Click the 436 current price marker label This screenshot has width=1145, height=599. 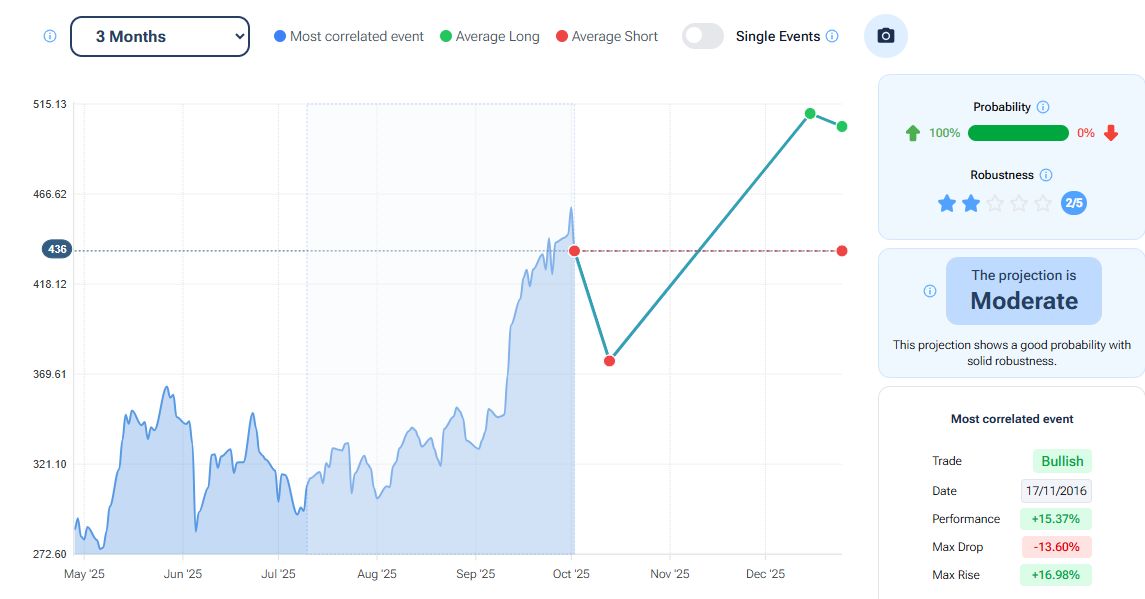pos(56,249)
